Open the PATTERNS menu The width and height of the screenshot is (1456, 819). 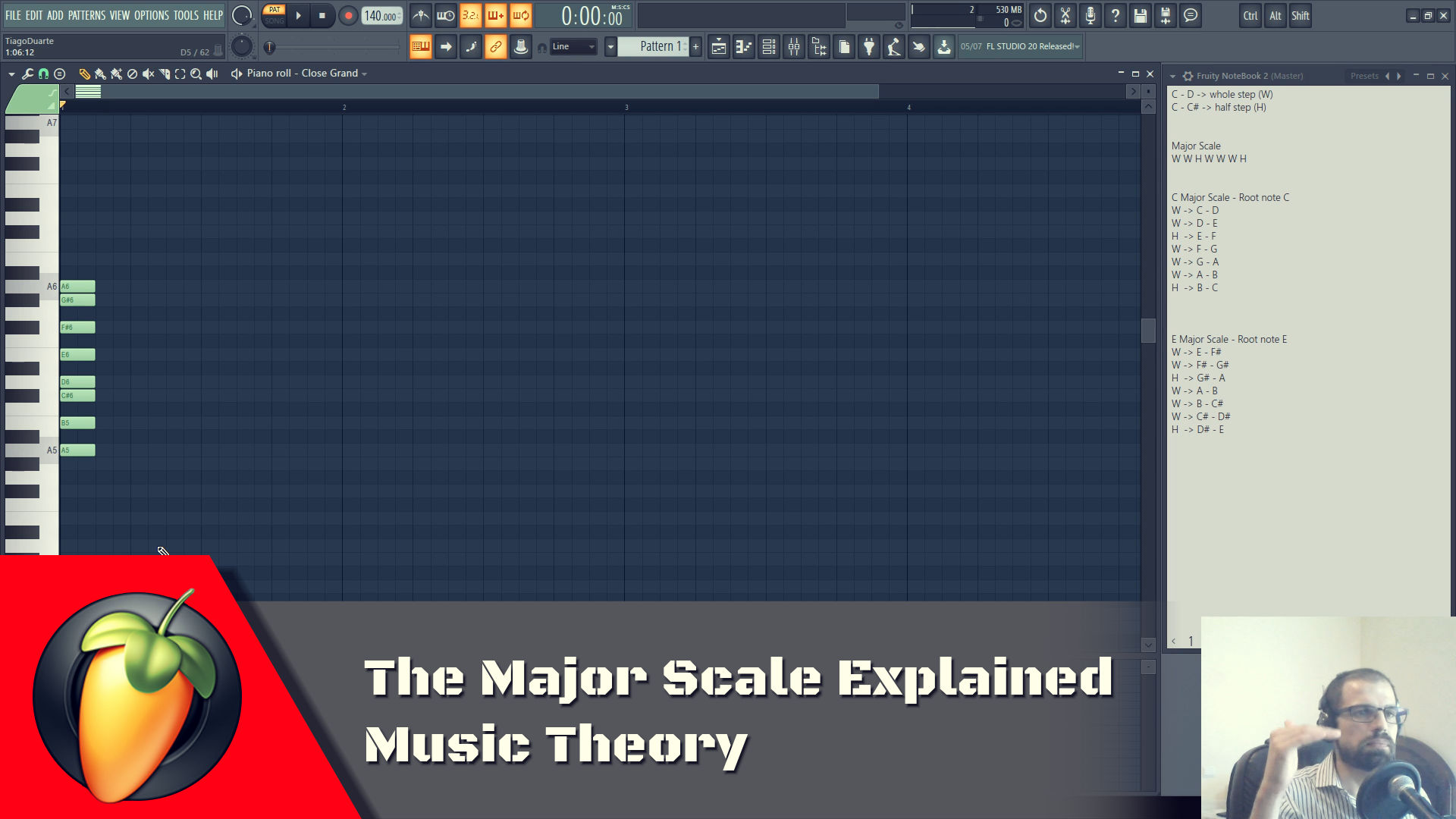point(86,14)
